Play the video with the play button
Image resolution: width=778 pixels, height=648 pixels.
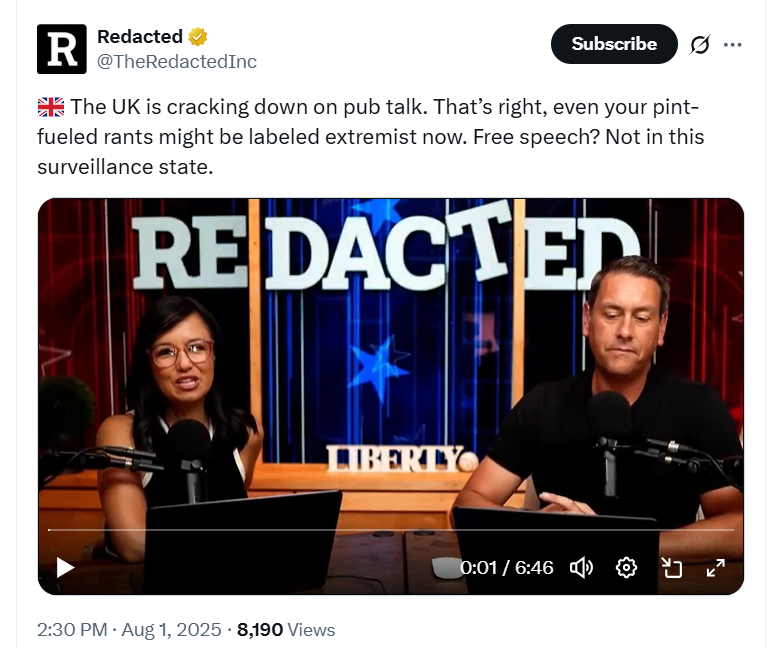[65, 568]
